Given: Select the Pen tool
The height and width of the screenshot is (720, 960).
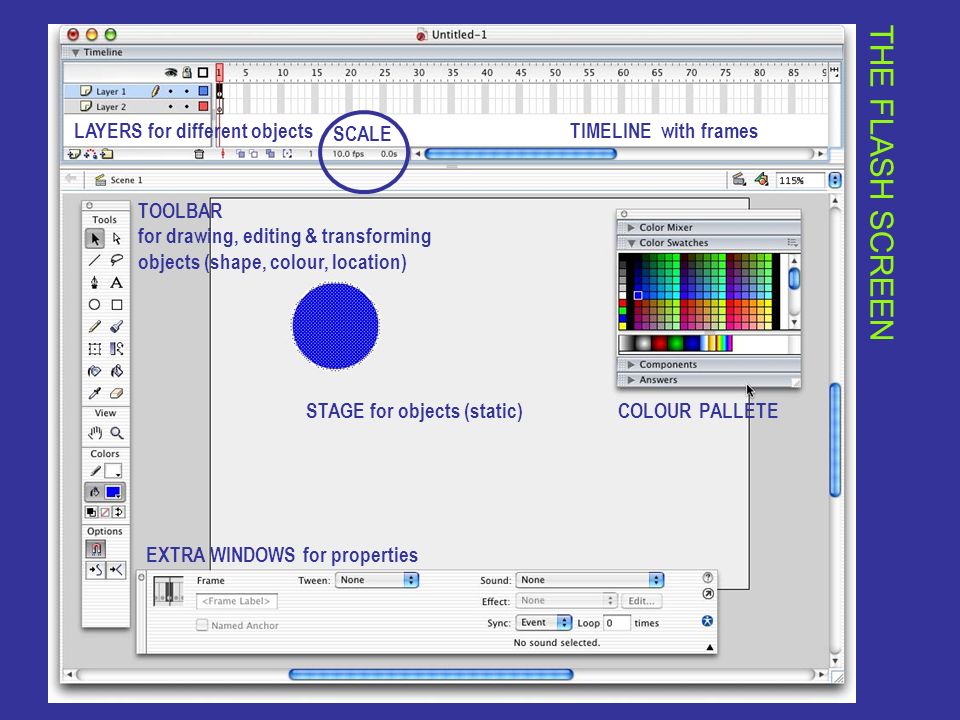Looking at the screenshot, I should (x=94, y=283).
